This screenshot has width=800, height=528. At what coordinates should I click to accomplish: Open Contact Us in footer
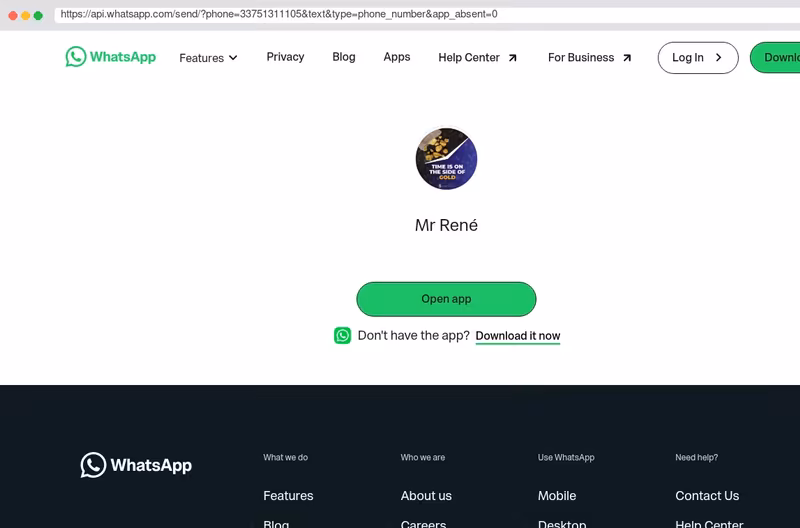(x=707, y=495)
